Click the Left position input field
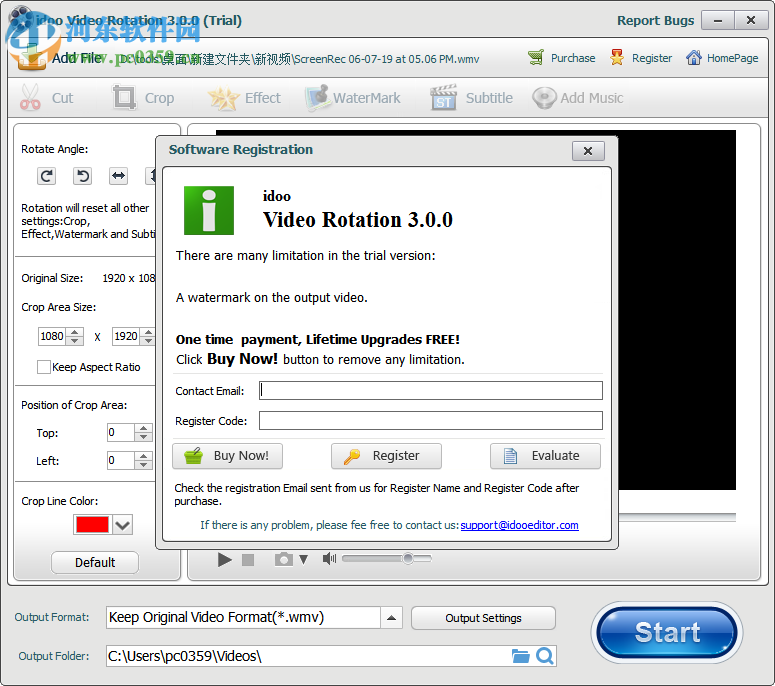 click(x=121, y=460)
